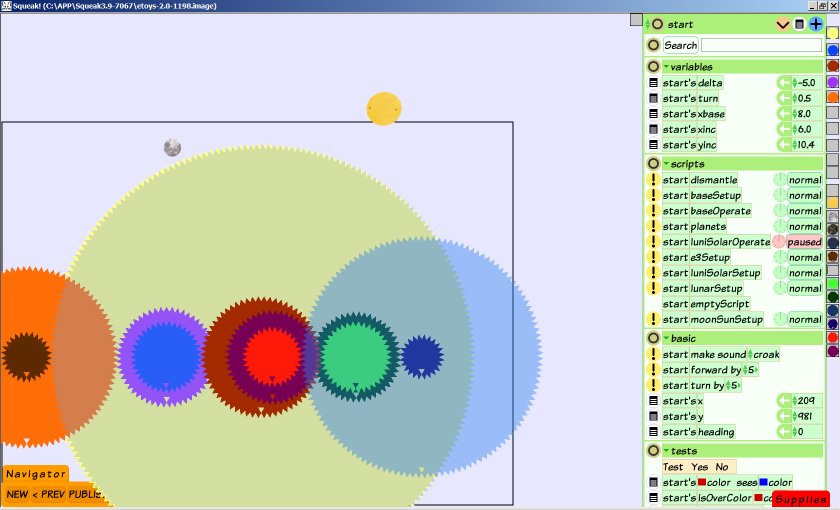Click the run-once button for start luniSolarOperate

(x=653, y=242)
